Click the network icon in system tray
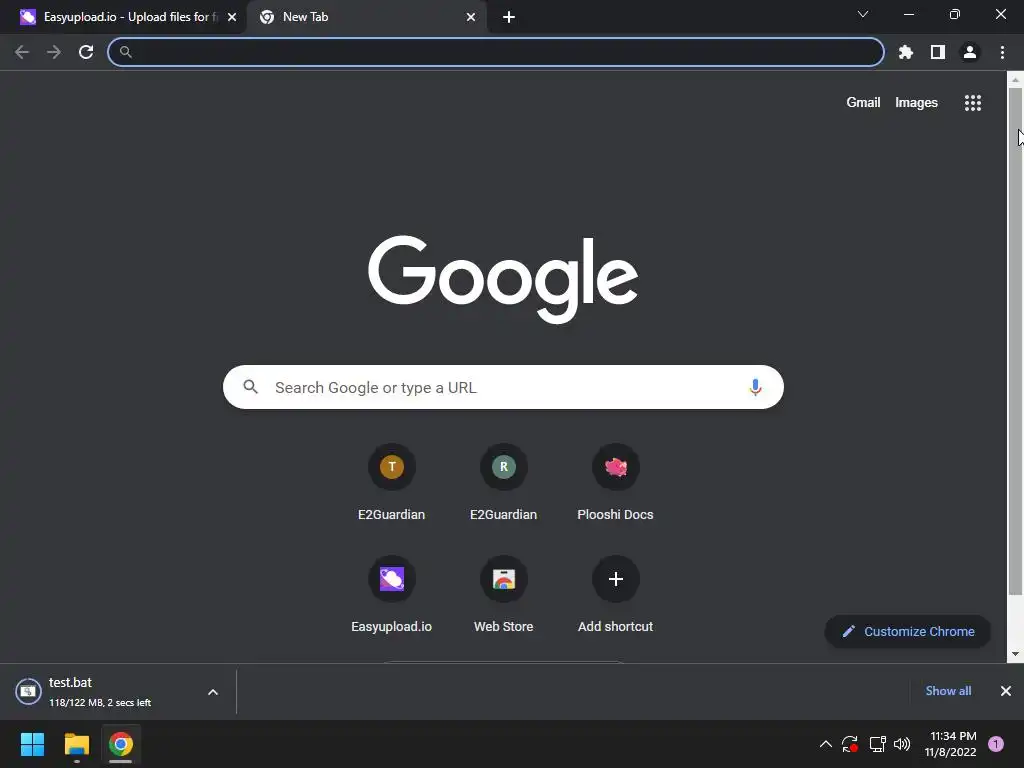 (877, 744)
